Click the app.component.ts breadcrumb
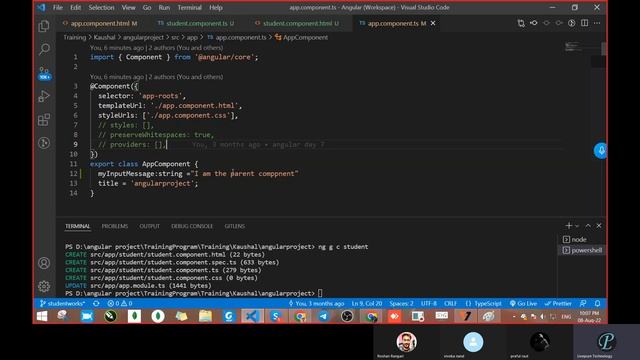640x360 pixels. [x=237, y=37]
